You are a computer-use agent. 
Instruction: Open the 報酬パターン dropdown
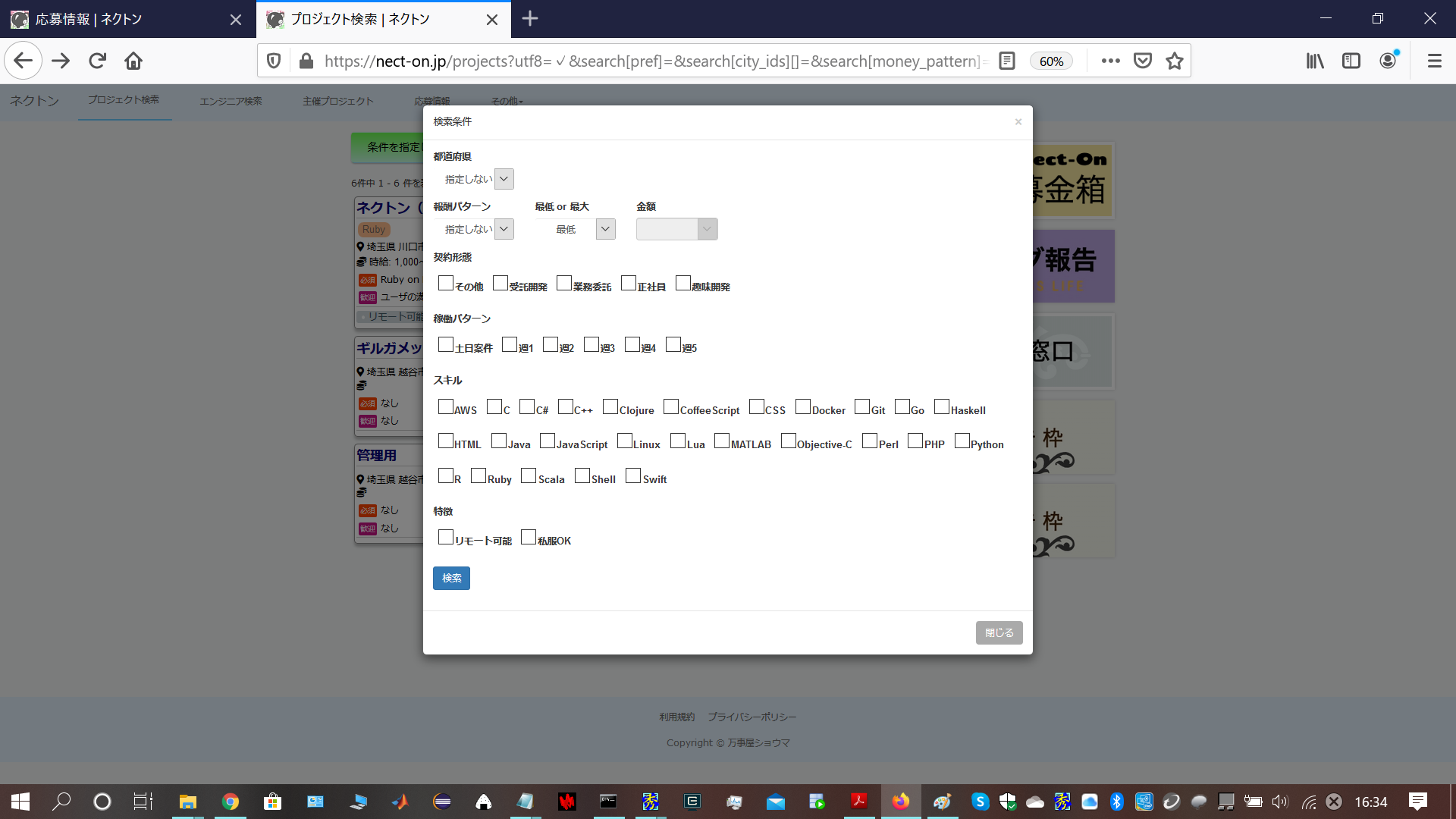coord(474,229)
